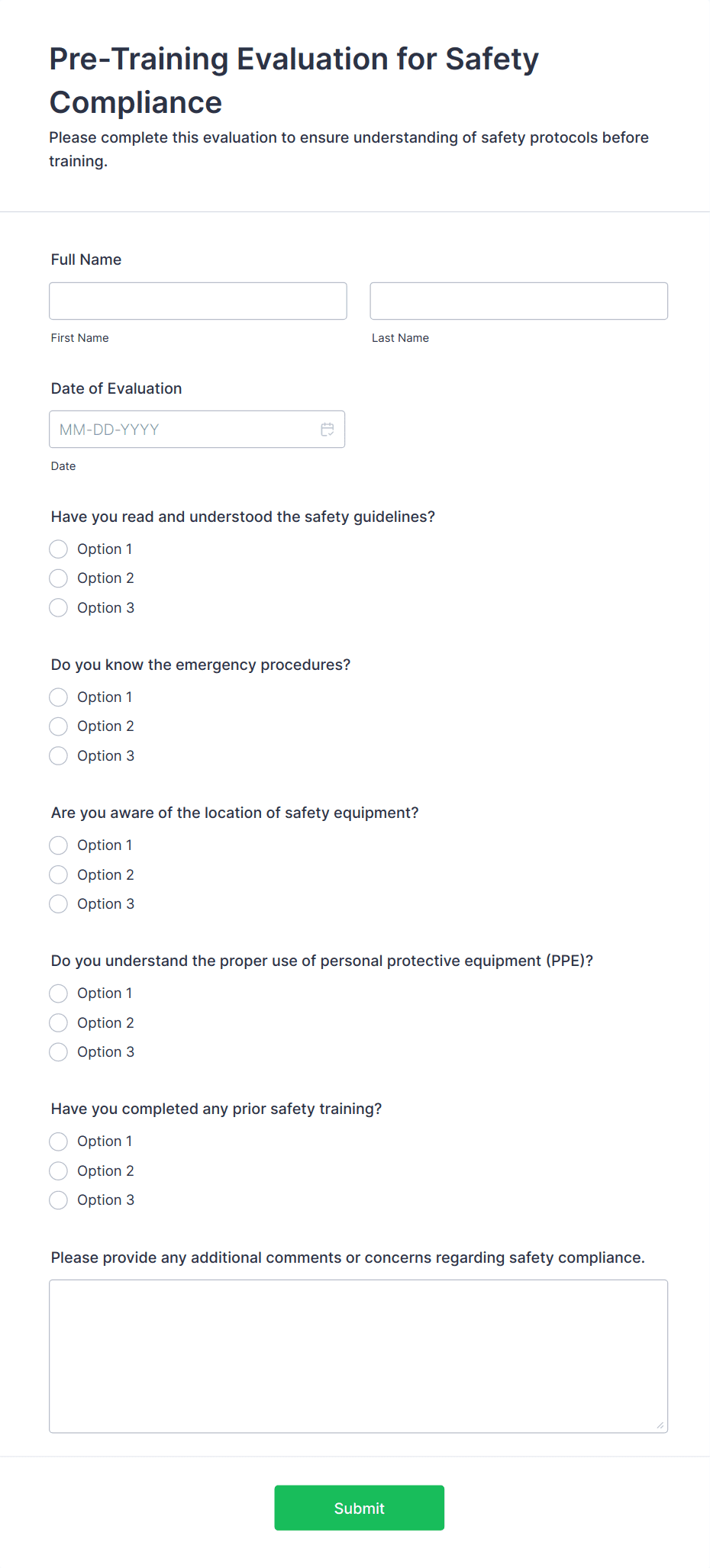The image size is (710, 1568).
Task: Choose Option 2 for prior safety training question
Action: [x=58, y=1170]
